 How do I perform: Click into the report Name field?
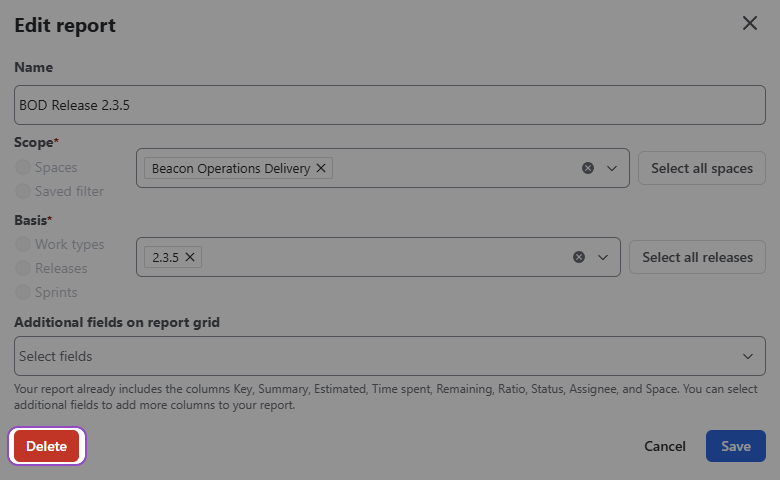point(390,105)
